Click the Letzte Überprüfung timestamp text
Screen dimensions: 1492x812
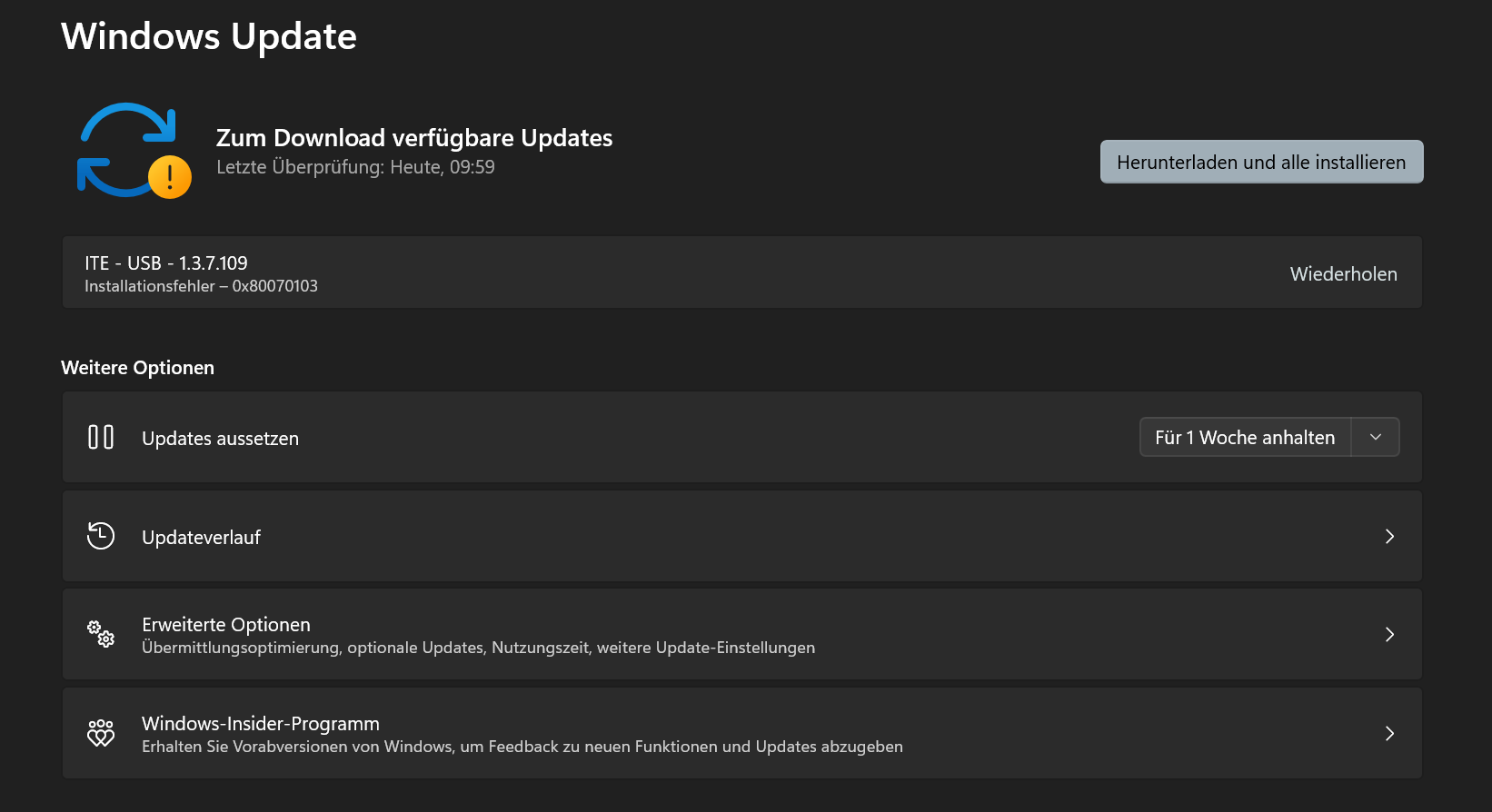[x=355, y=167]
